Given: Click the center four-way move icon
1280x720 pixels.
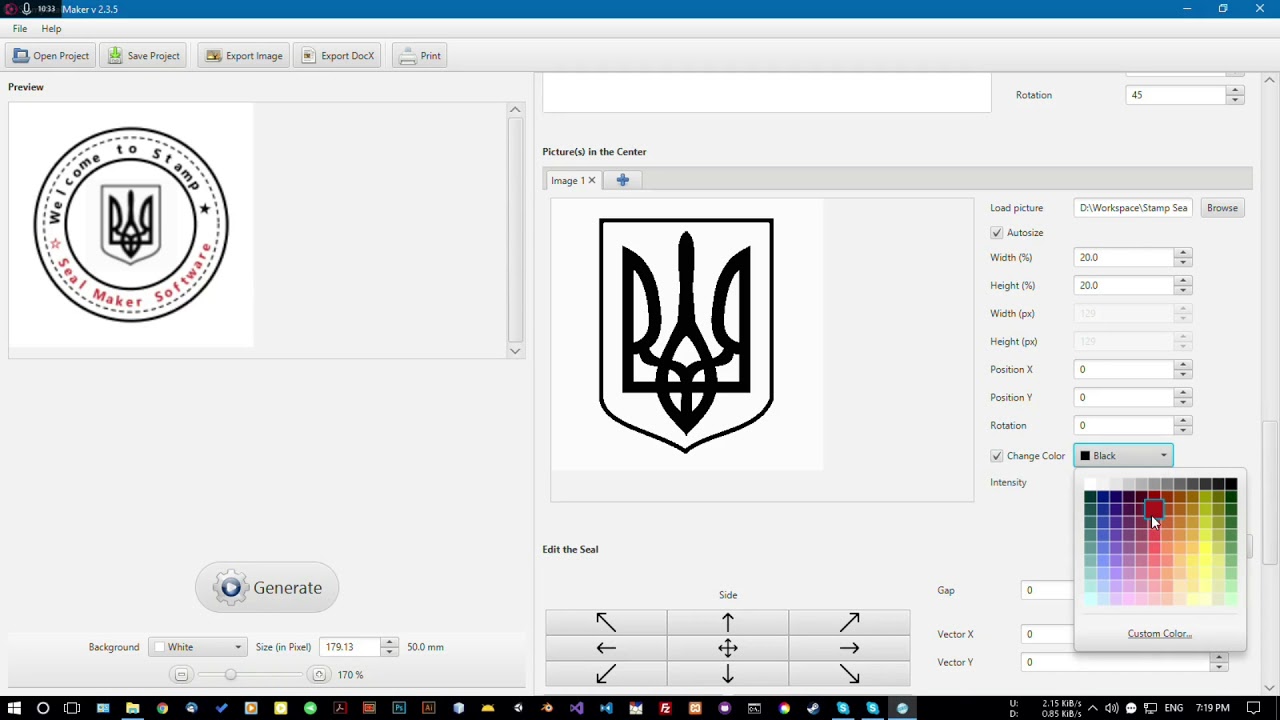Looking at the screenshot, I should click(728, 648).
